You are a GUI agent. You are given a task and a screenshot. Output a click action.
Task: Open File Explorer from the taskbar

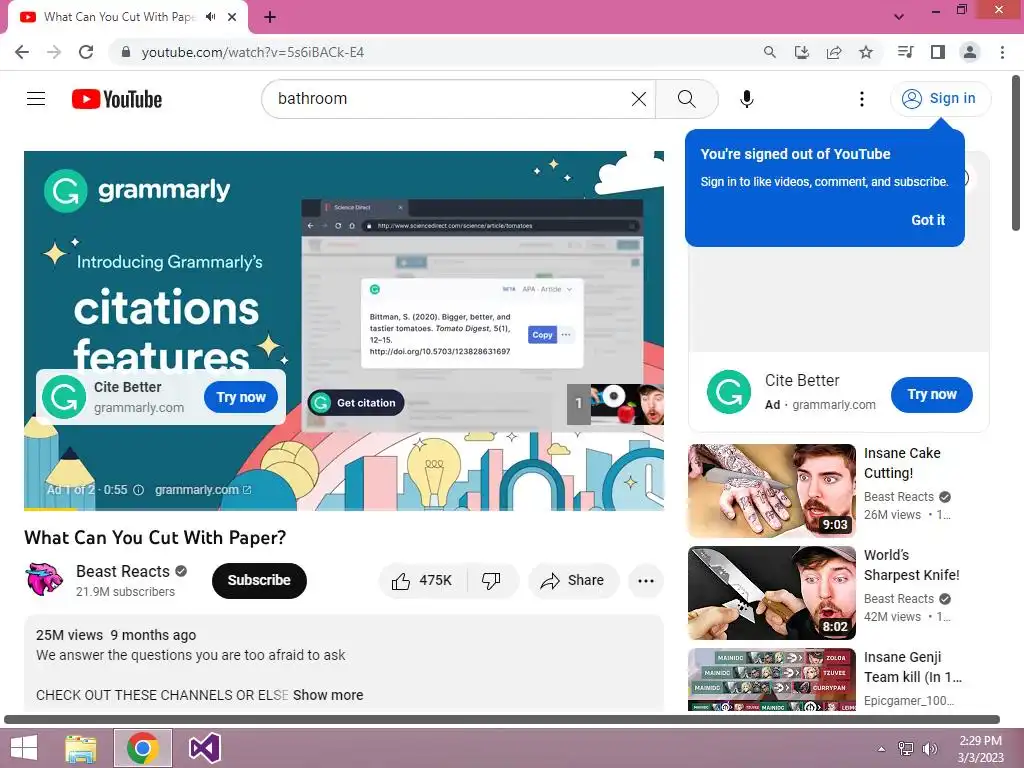81,748
